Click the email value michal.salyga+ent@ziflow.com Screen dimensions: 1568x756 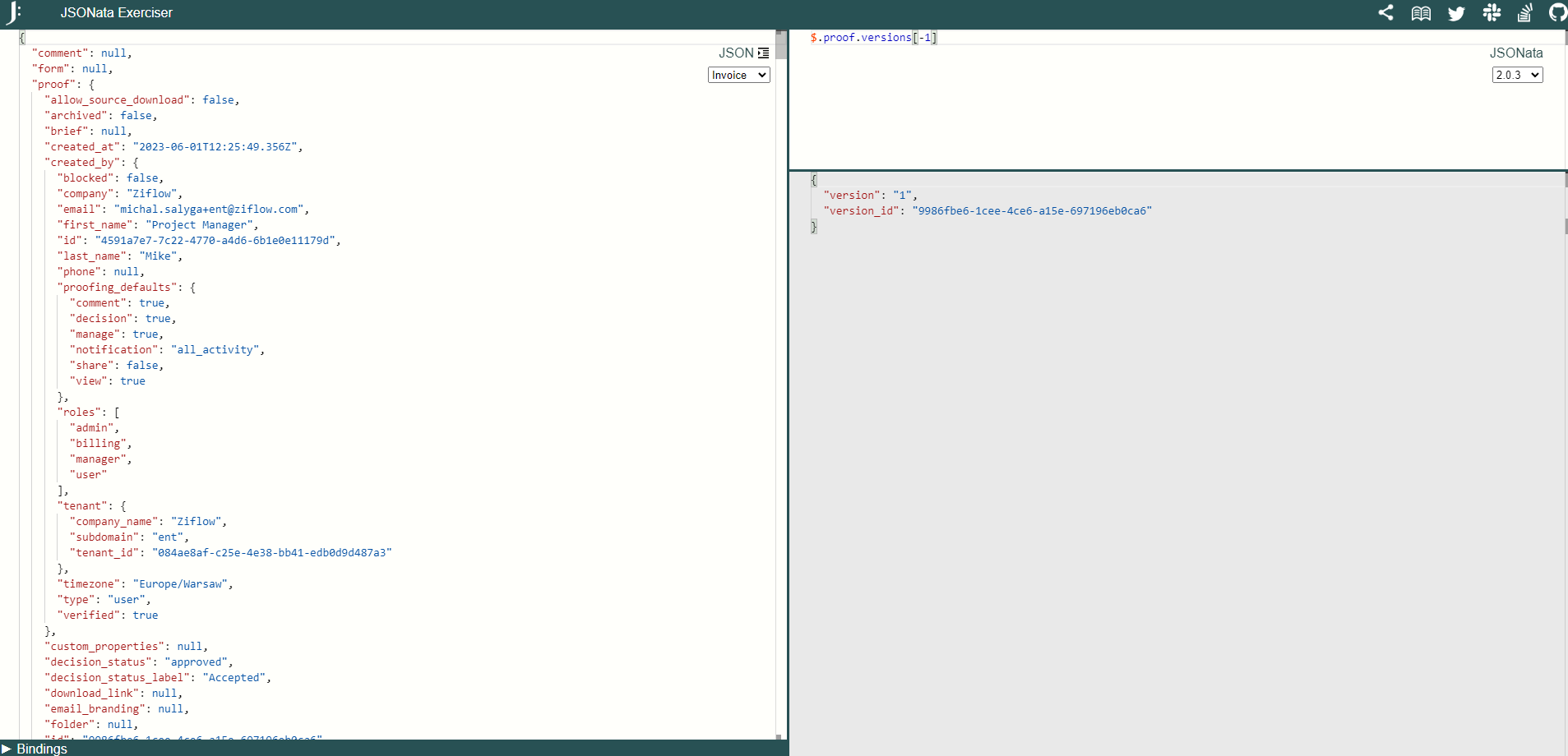(209, 210)
